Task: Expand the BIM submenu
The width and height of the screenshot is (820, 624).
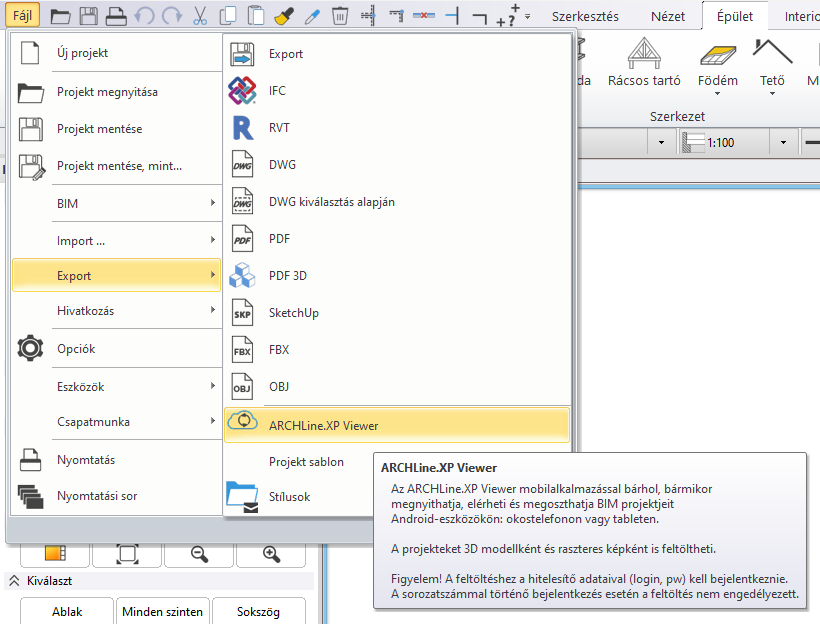Action: (x=117, y=203)
